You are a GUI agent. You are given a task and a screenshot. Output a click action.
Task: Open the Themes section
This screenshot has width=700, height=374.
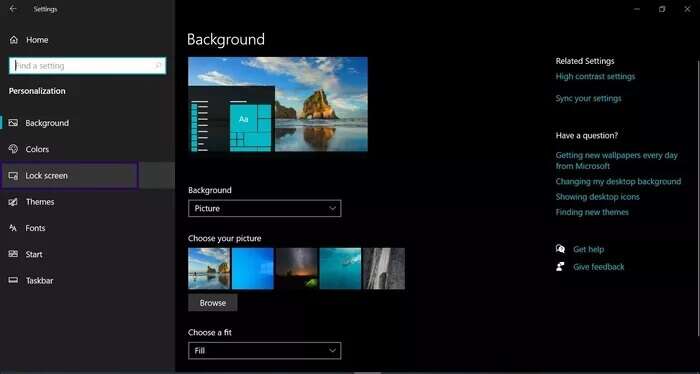(x=88, y=202)
